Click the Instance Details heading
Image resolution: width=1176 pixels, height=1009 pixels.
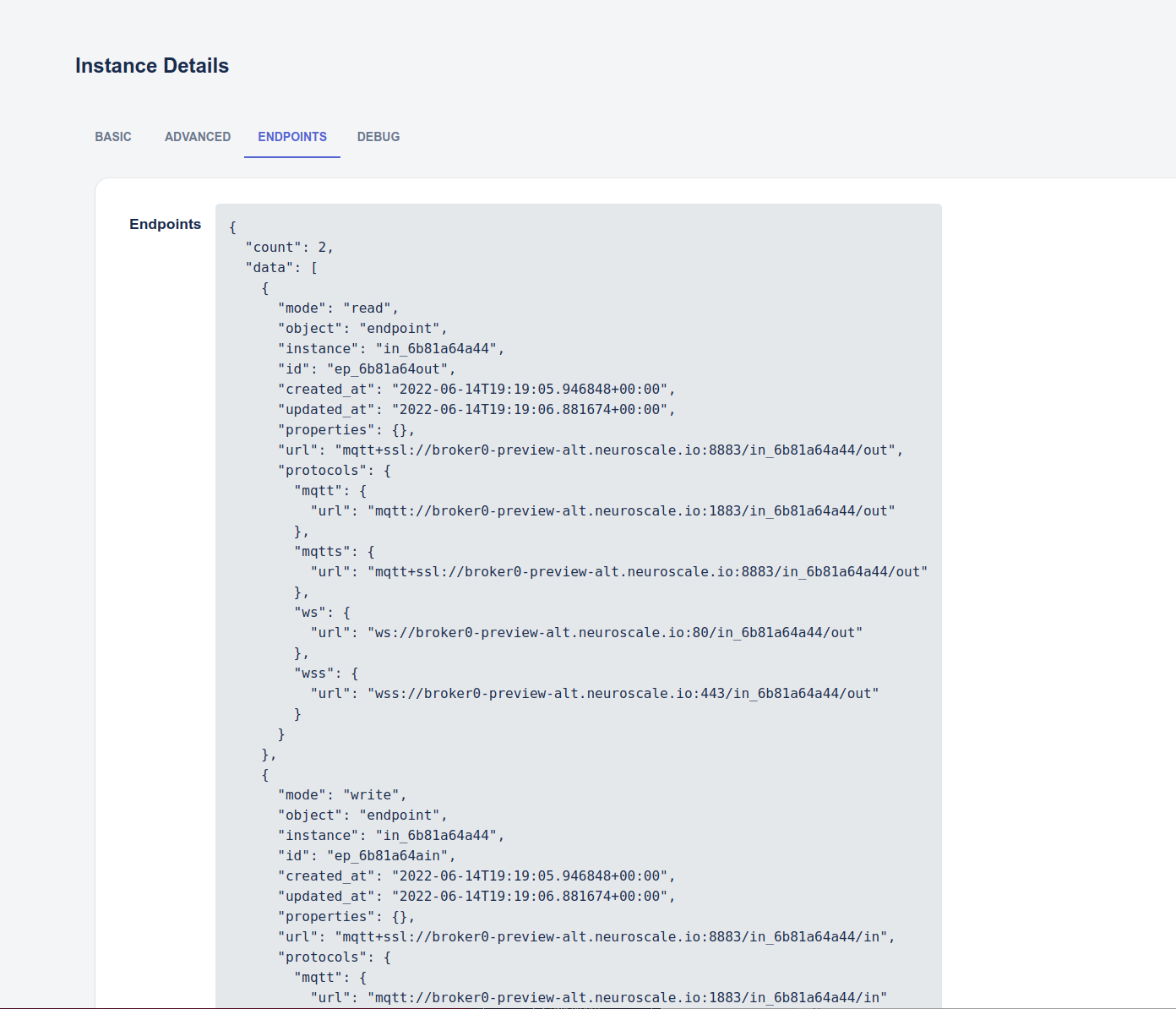click(x=152, y=66)
